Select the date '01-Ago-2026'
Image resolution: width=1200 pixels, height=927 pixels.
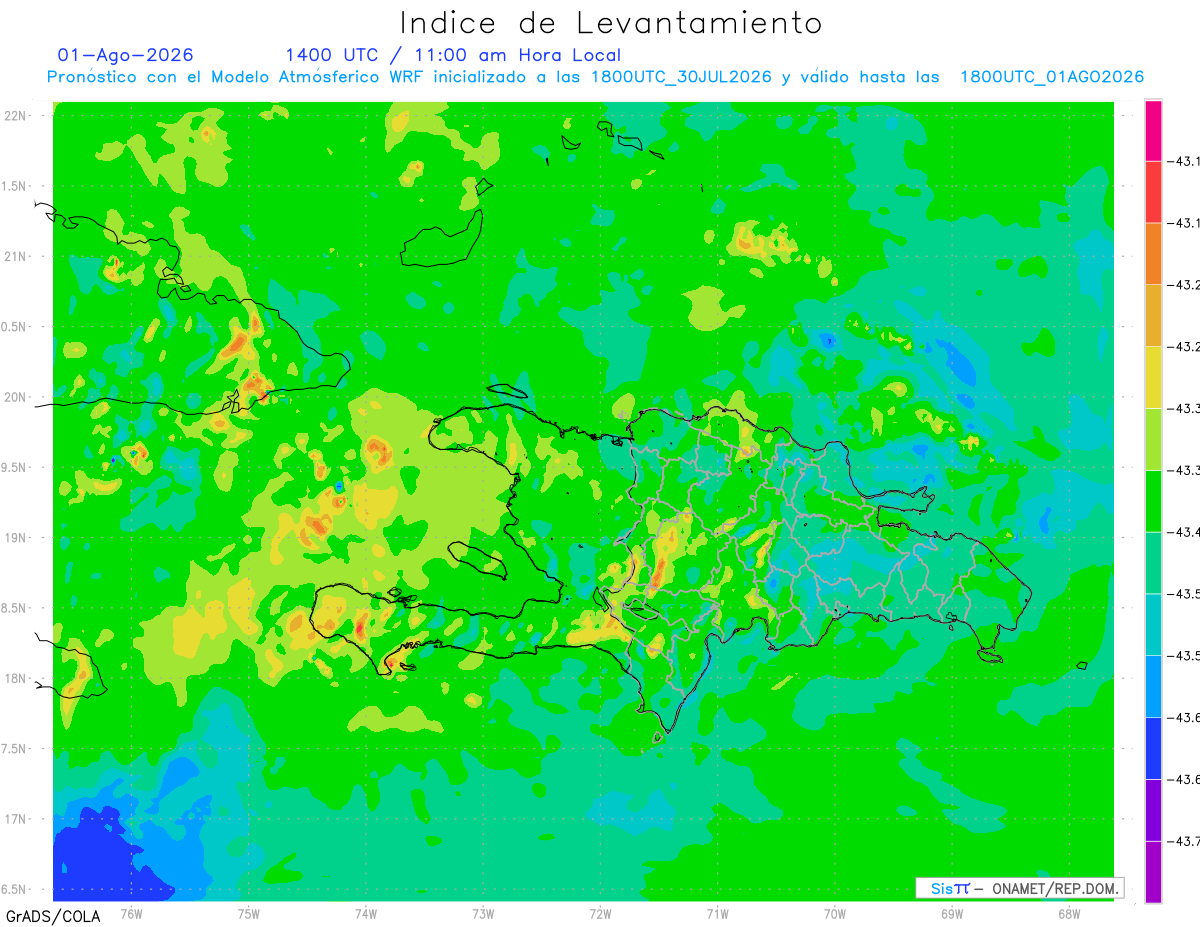coord(126,55)
